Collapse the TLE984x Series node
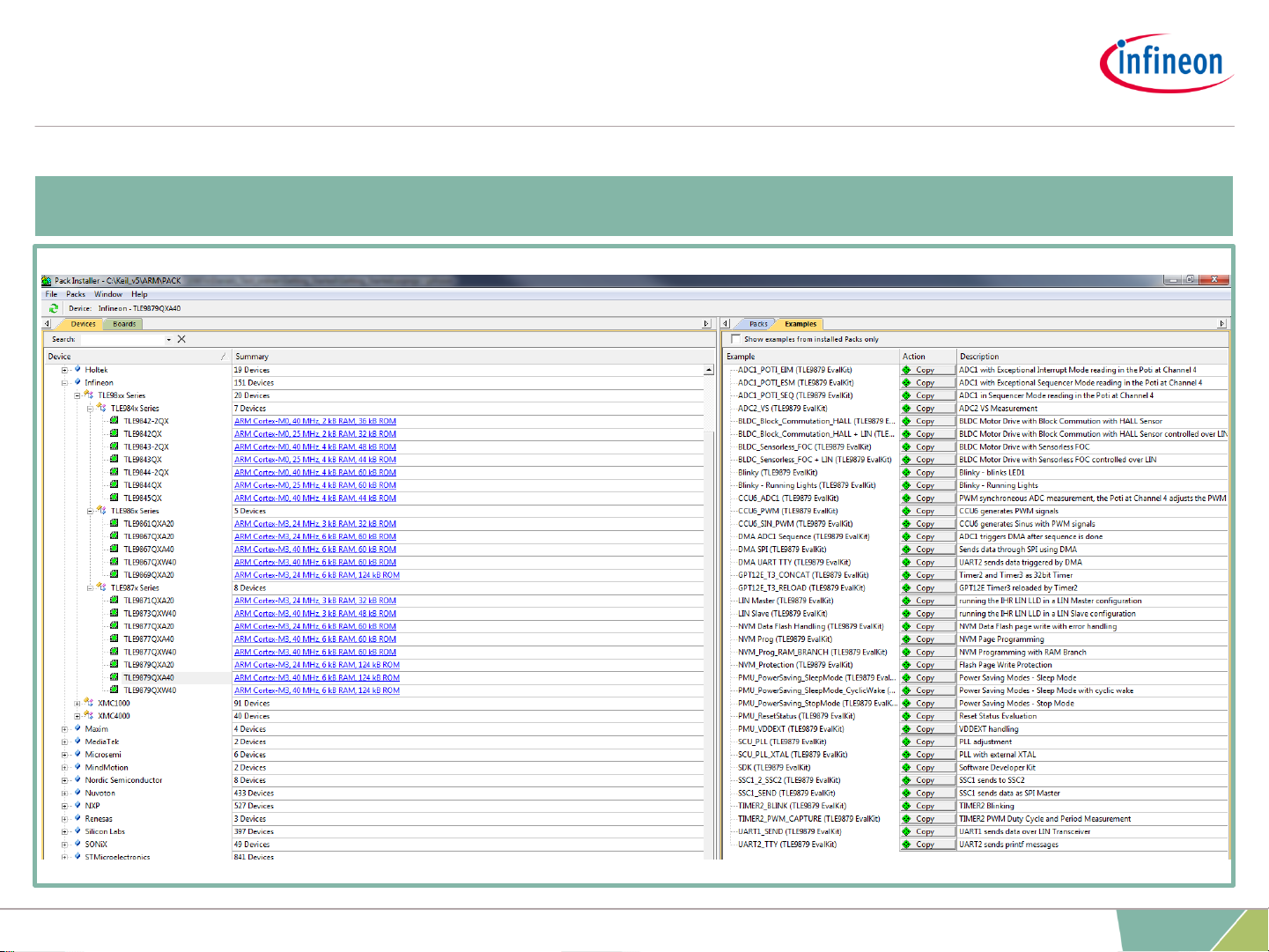The height and width of the screenshot is (952, 1269). (91, 409)
